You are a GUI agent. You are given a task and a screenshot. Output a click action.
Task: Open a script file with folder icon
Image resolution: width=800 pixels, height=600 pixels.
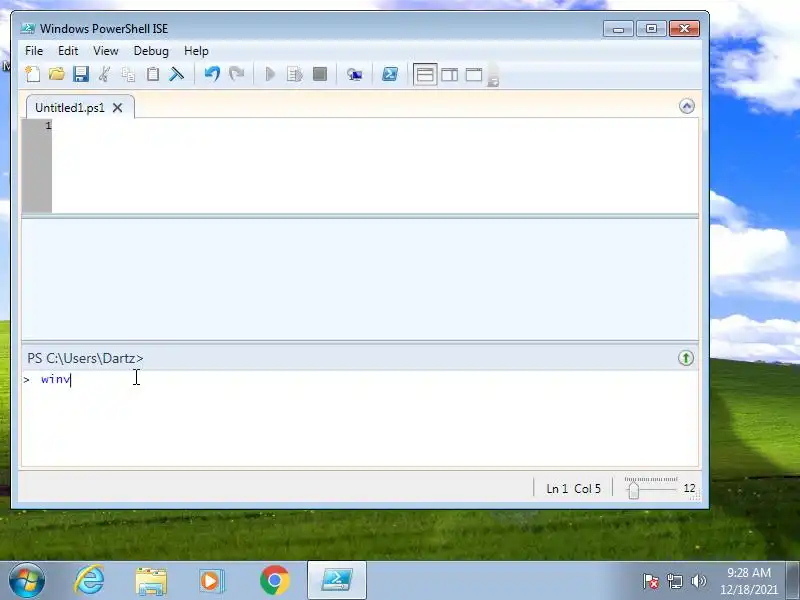pyautogui.click(x=57, y=74)
